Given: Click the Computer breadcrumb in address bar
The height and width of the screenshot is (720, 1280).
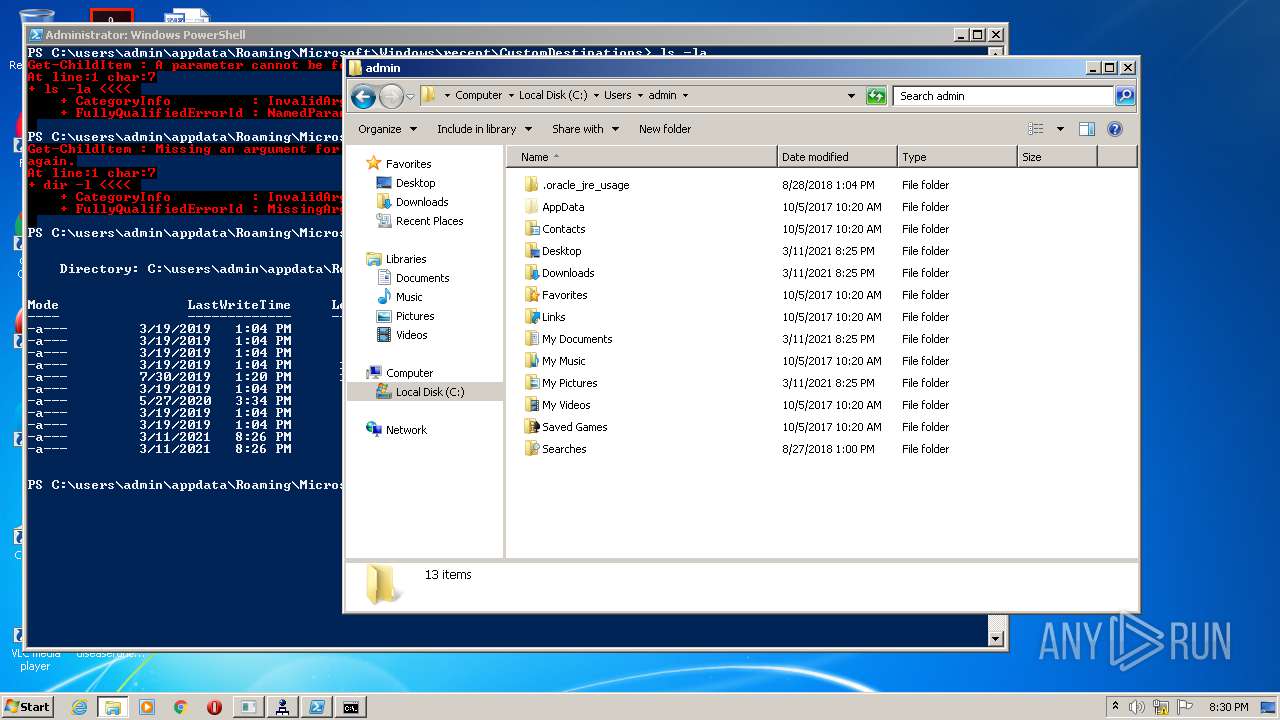Looking at the screenshot, I should (x=478, y=96).
